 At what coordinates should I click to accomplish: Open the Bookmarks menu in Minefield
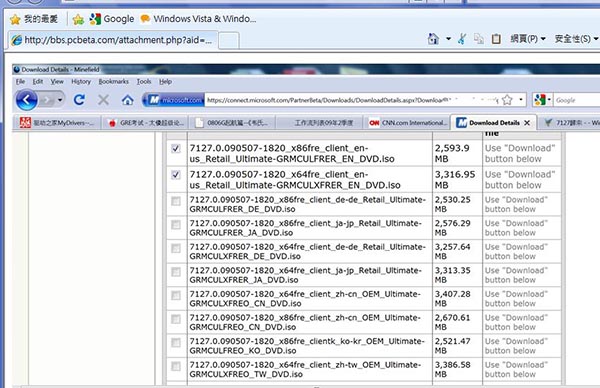(113, 82)
